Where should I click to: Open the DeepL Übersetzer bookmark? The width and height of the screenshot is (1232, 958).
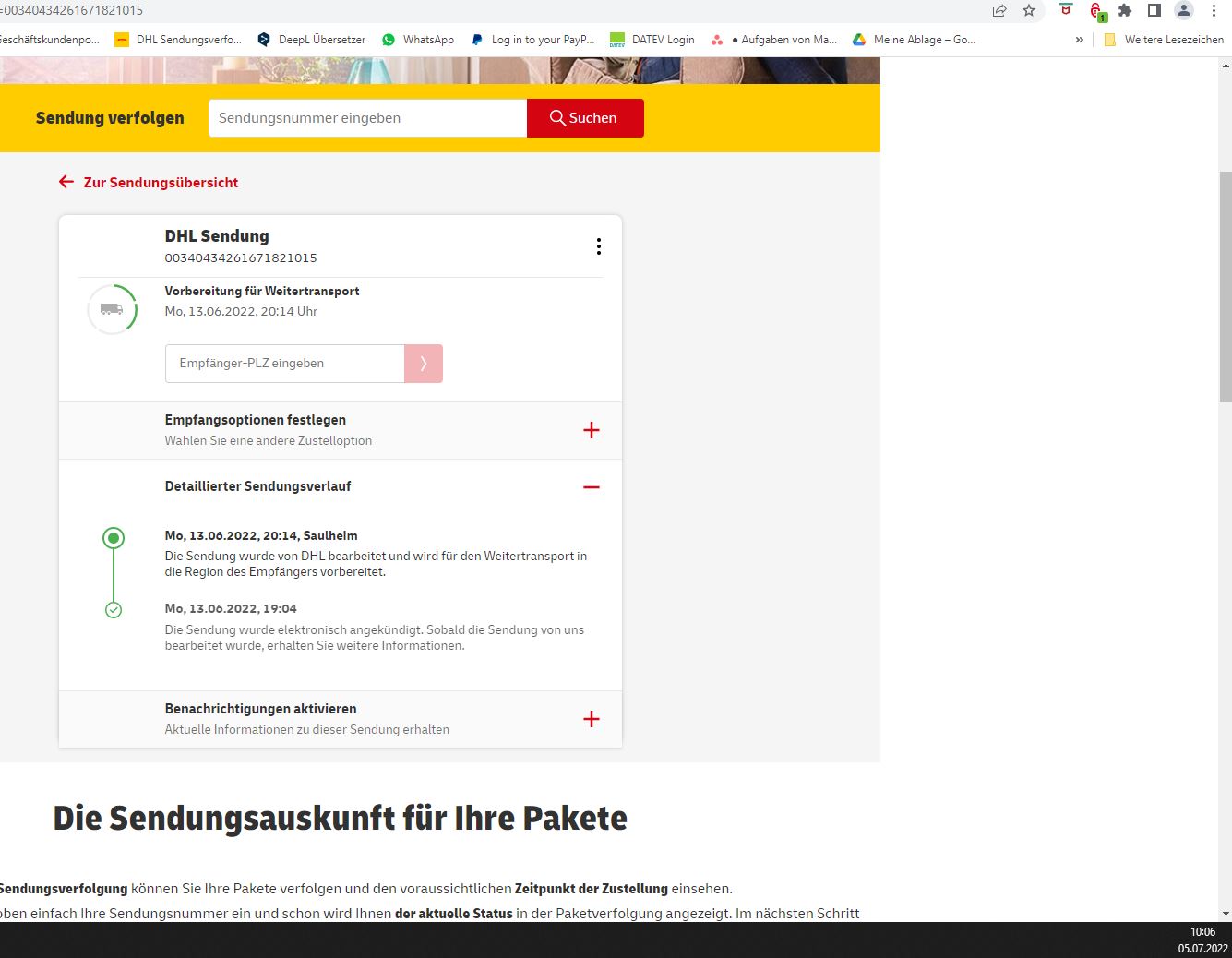311,40
